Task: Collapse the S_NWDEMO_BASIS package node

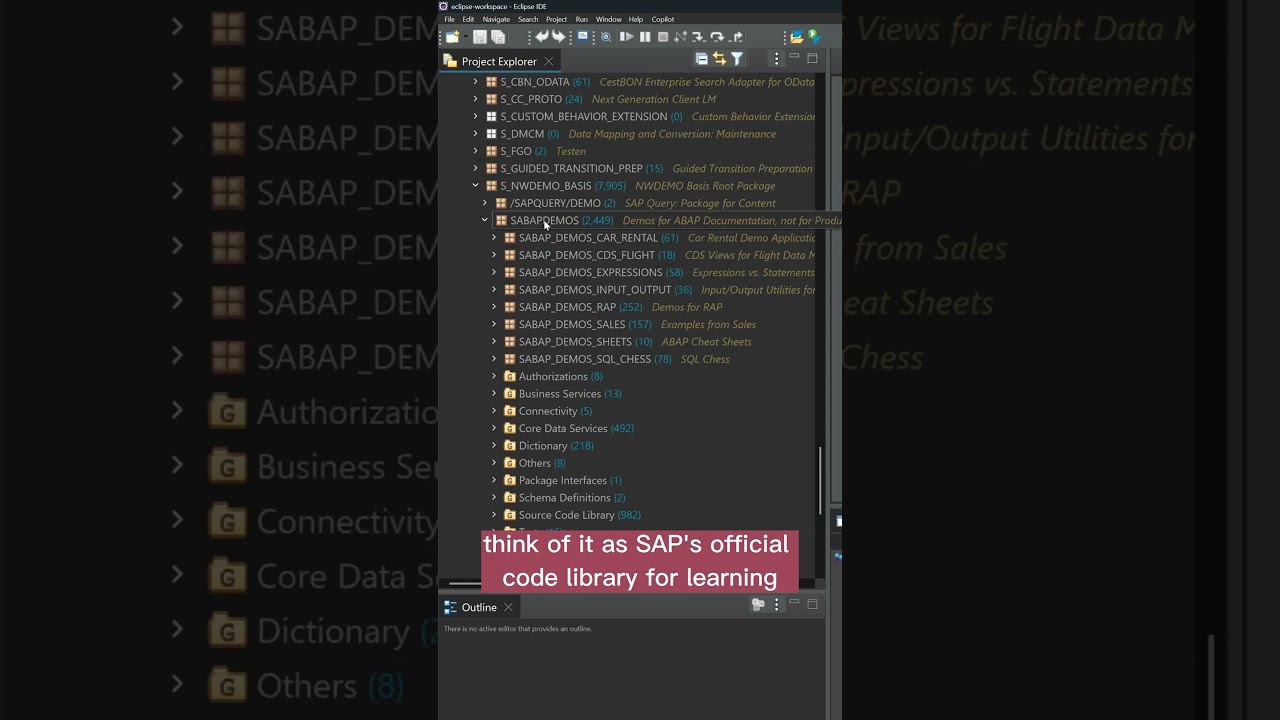Action: pos(476,186)
